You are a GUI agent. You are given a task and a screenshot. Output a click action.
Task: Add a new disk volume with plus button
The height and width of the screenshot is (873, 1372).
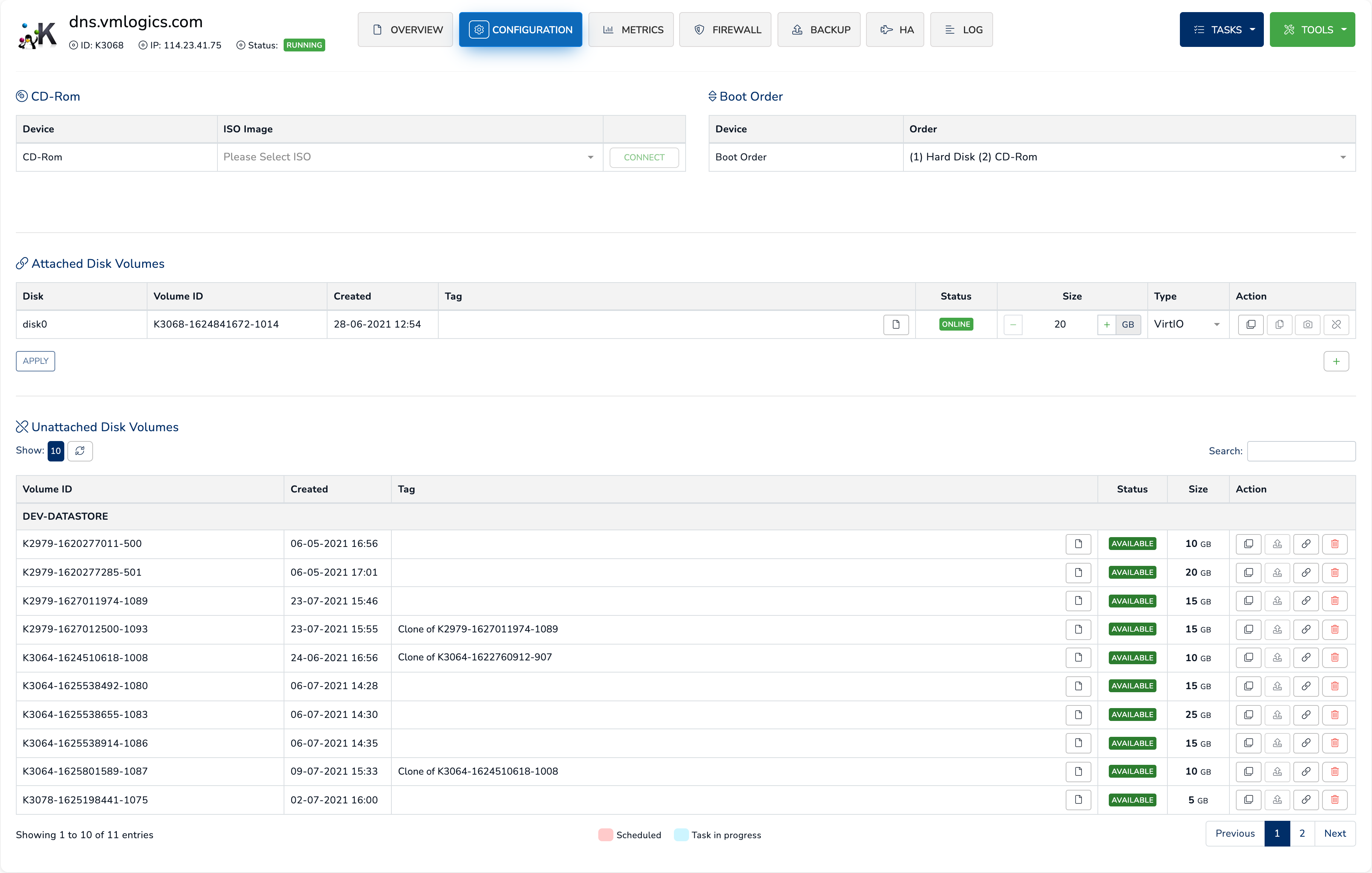coord(1336,361)
